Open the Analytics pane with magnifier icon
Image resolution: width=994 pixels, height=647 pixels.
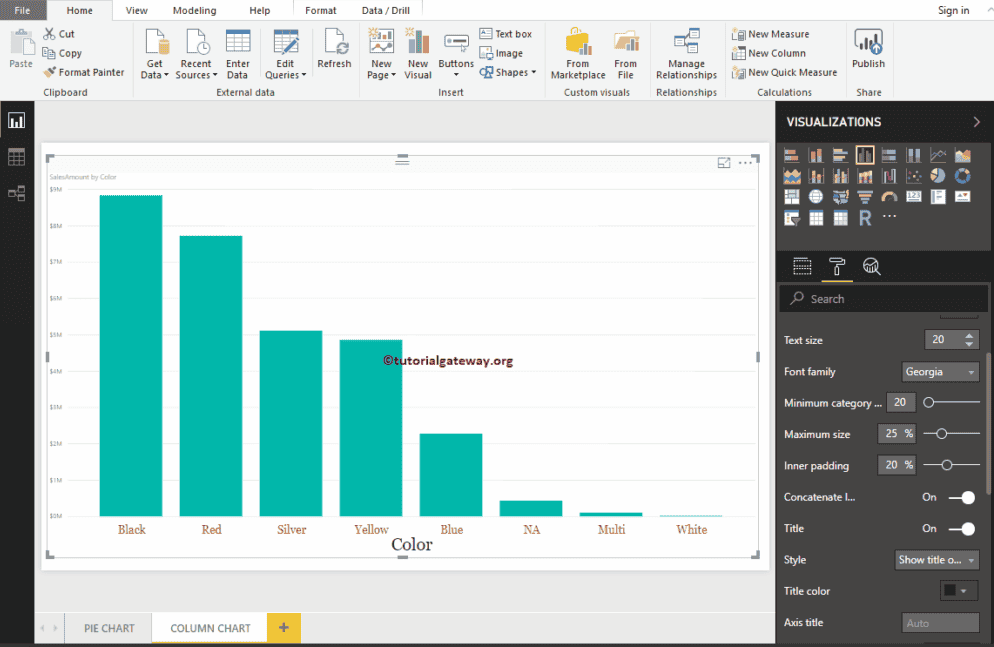tap(871, 266)
